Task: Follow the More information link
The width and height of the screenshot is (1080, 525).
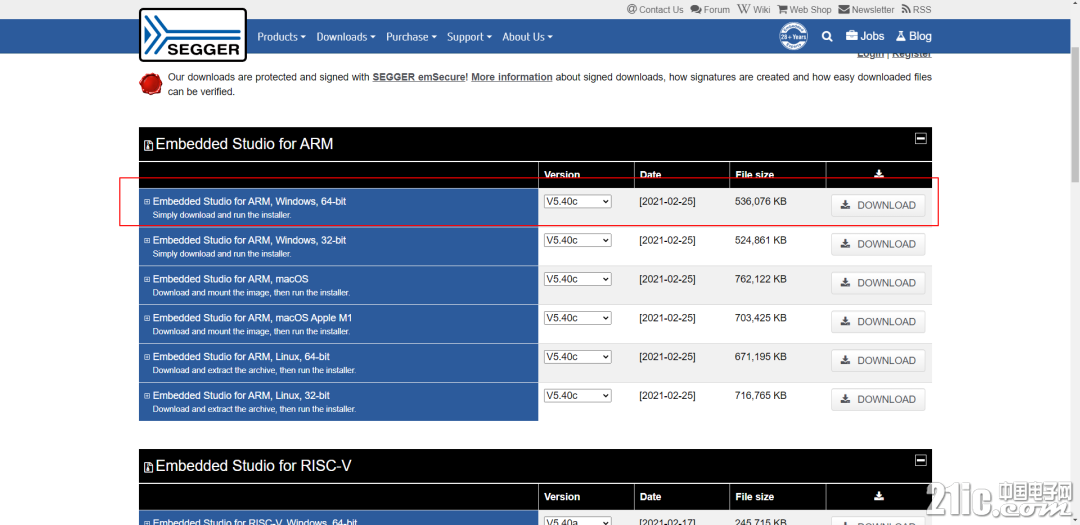Action: point(512,77)
